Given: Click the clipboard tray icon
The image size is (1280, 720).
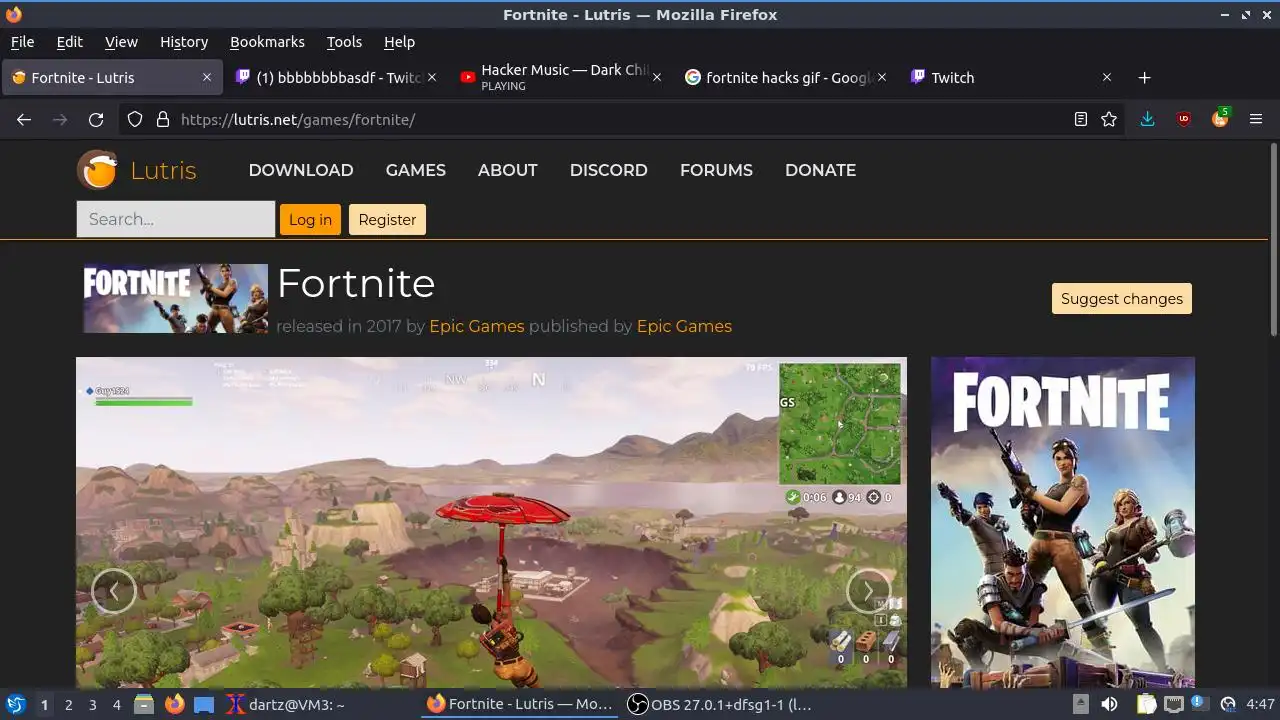Looking at the screenshot, I should [x=1147, y=704].
